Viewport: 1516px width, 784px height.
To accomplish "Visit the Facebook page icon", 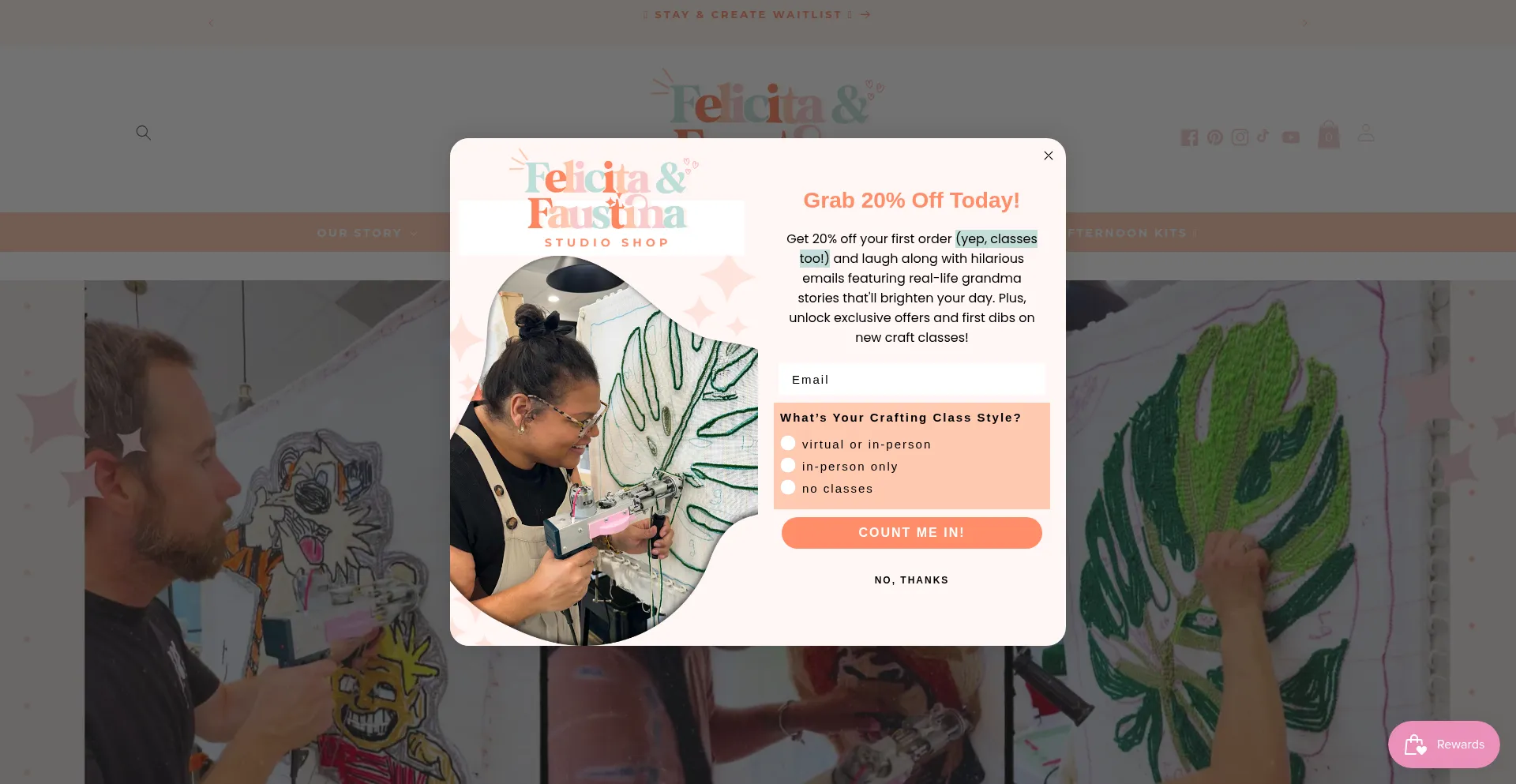I will [x=1189, y=137].
